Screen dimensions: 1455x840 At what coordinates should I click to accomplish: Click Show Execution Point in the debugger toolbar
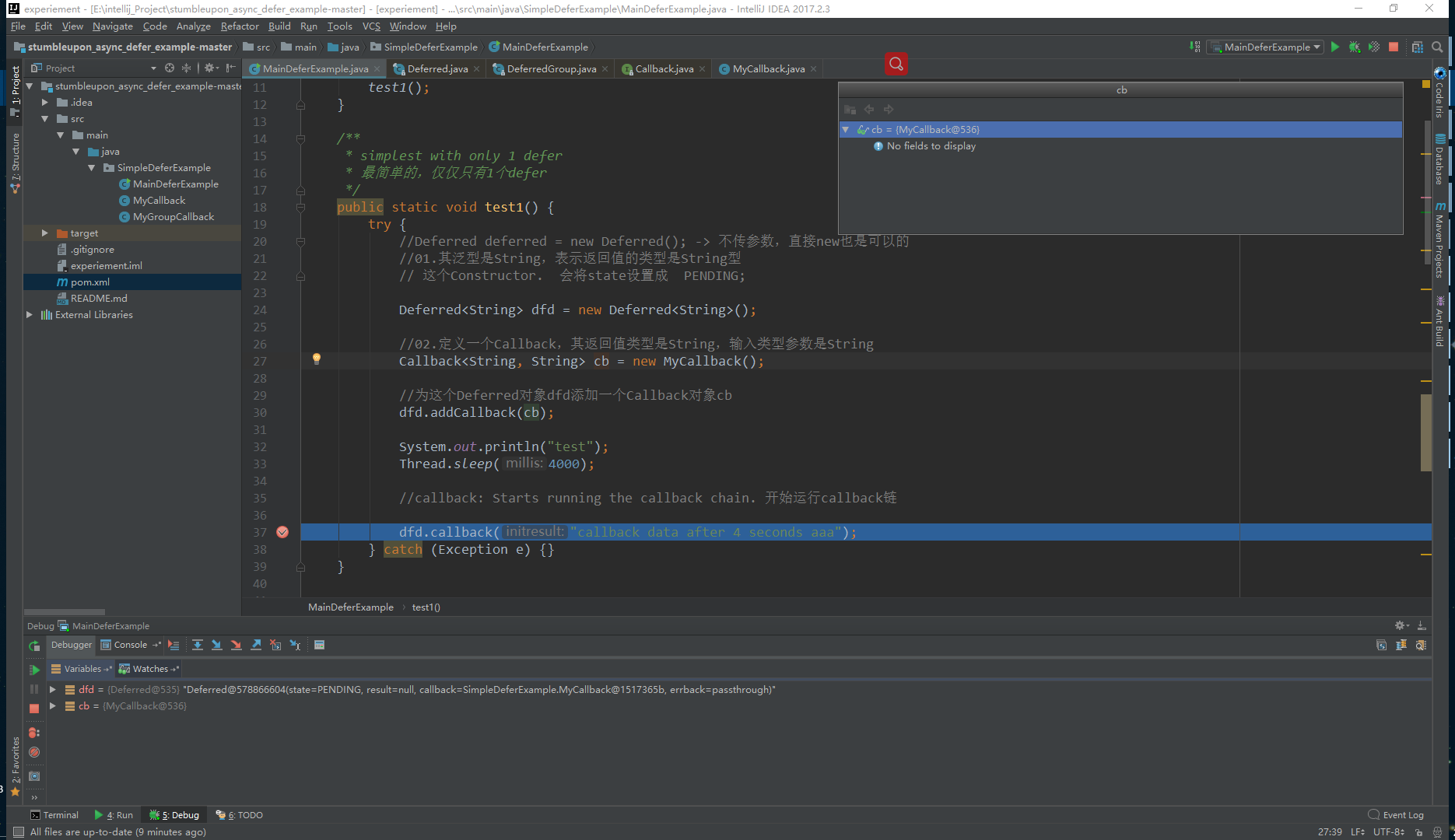174,645
